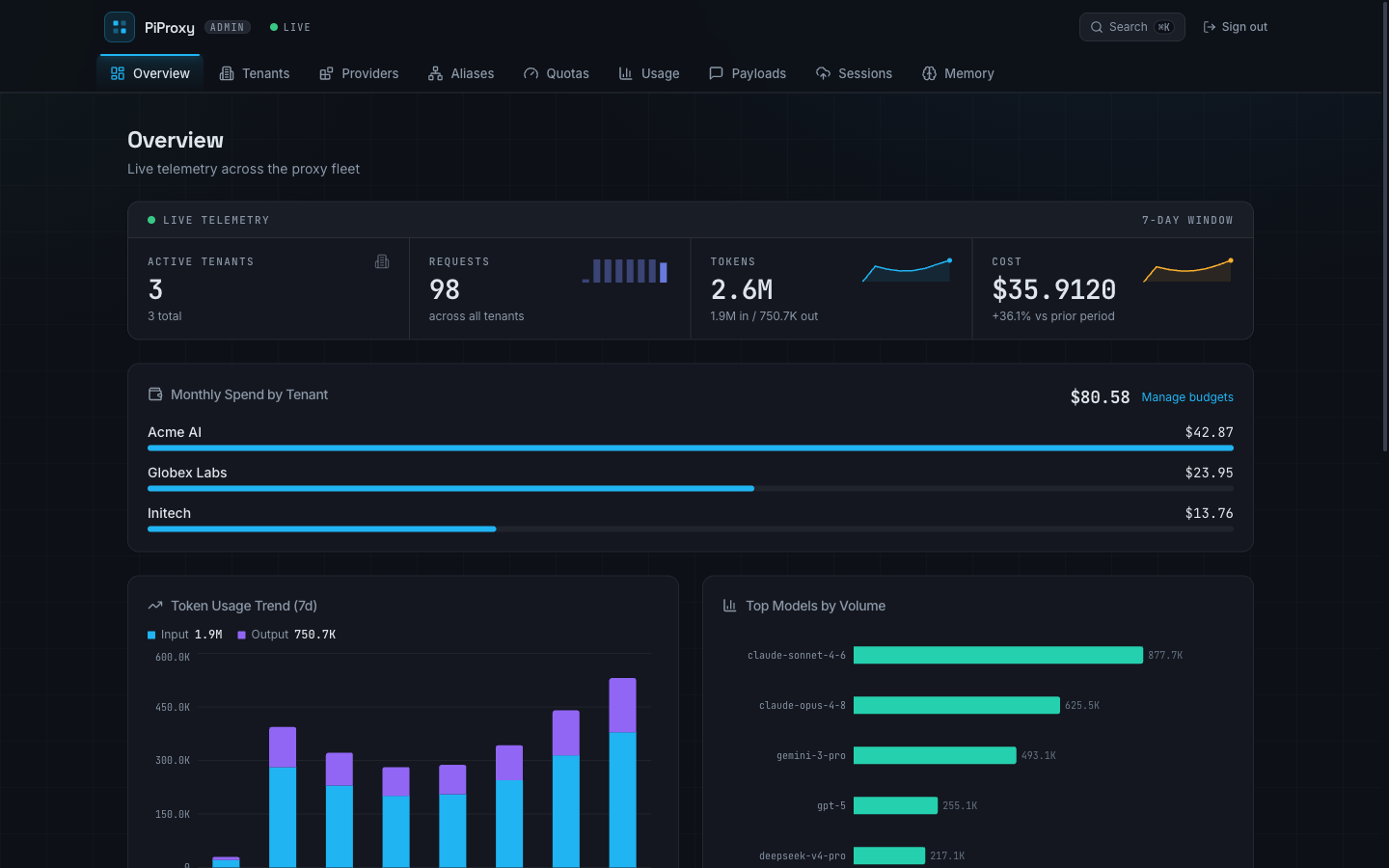Click the tallest token usage bar
The width and height of the screenshot is (1389, 868).
(x=622, y=773)
